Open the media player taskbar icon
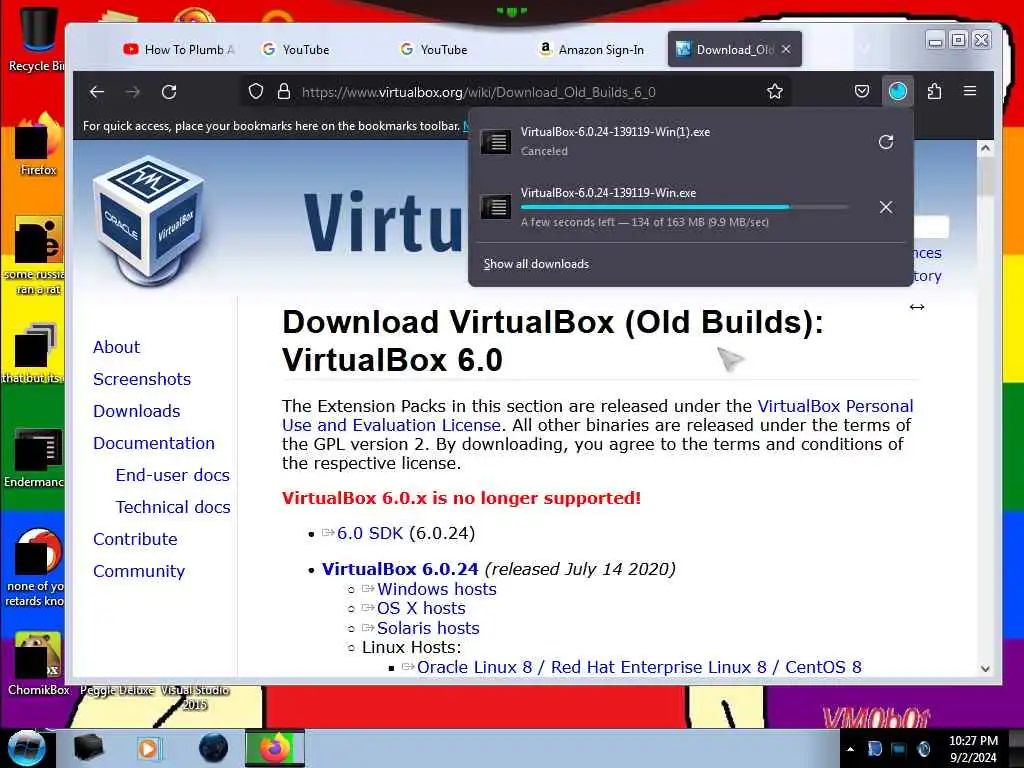The width and height of the screenshot is (1024, 768). [x=148, y=748]
